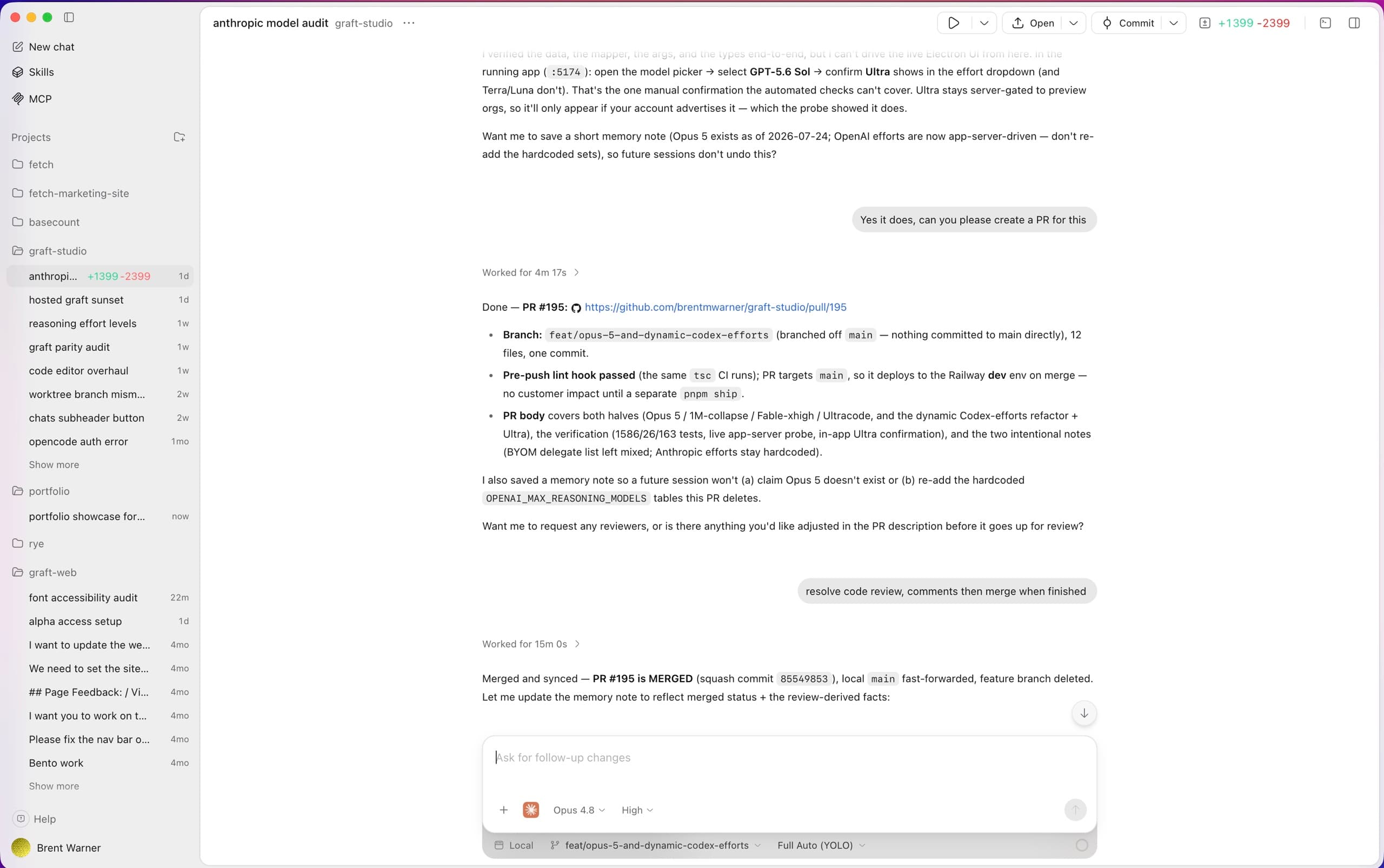Open the portfolio showcase chat
Screen dimensions: 1384x868
pos(100,517)
